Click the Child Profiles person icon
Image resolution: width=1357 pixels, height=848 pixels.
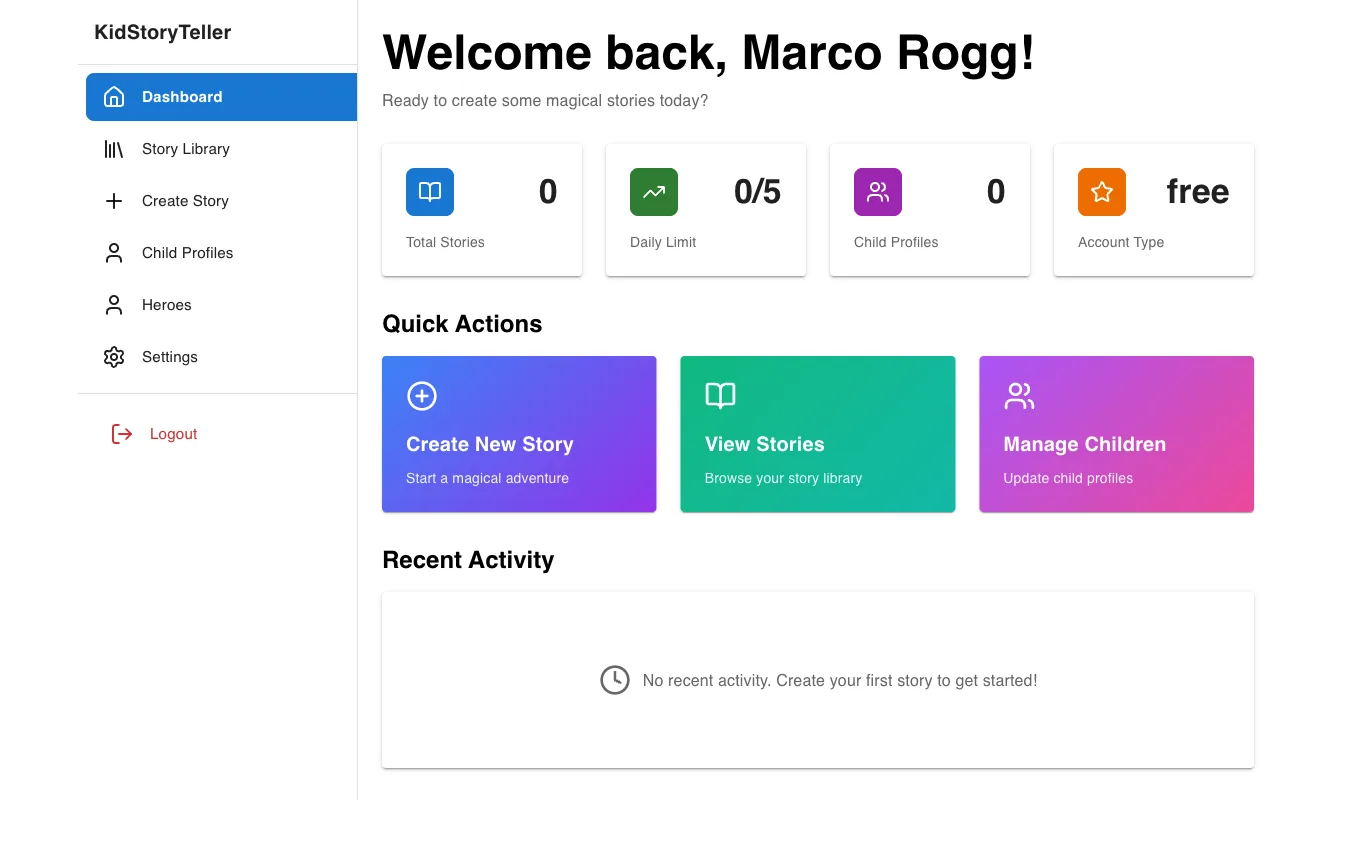coord(114,253)
